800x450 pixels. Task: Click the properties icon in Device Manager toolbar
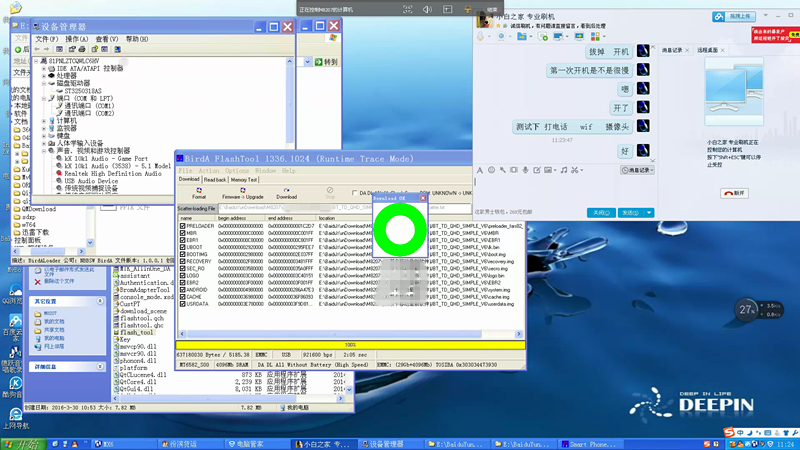tap(72, 49)
